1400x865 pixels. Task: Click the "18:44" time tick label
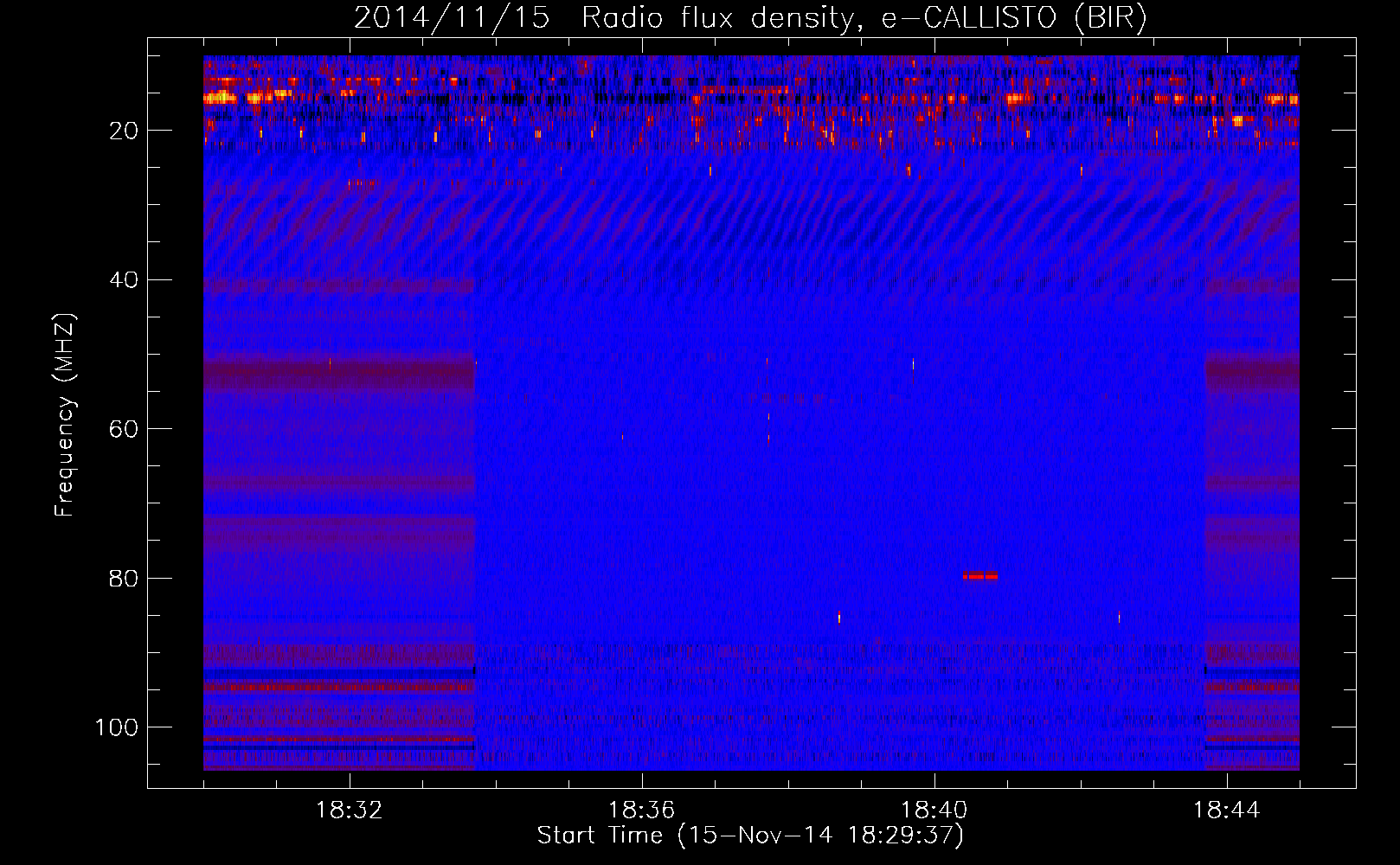pos(1227,811)
